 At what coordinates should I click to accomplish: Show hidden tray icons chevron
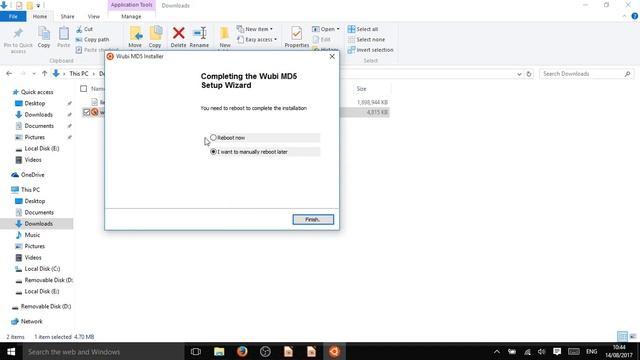496,351
